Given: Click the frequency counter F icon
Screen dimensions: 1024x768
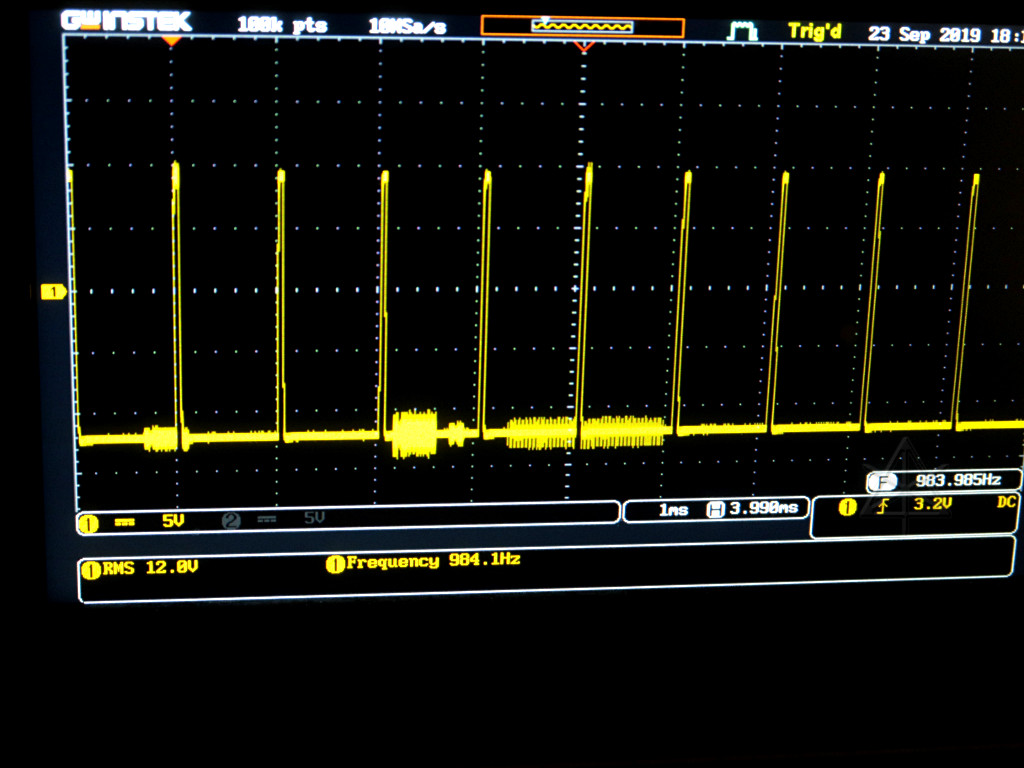Looking at the screenshot, I should [x=880, y=481].
